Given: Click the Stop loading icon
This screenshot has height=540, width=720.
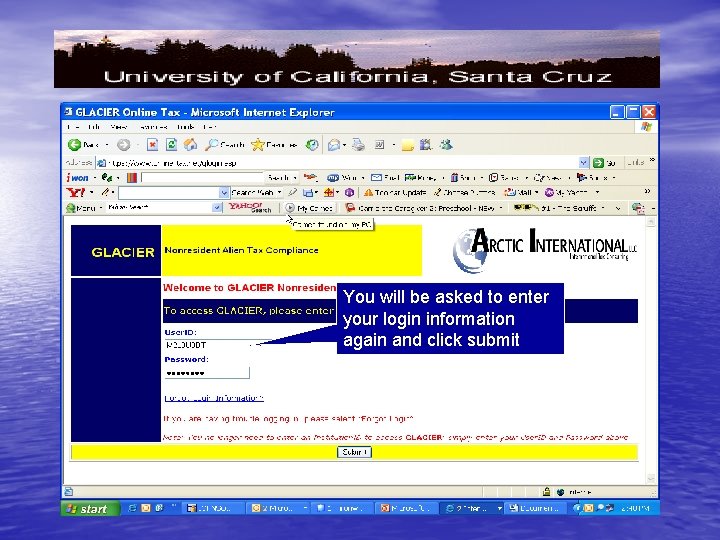Looking at the screenshot, I should [152, 145].
